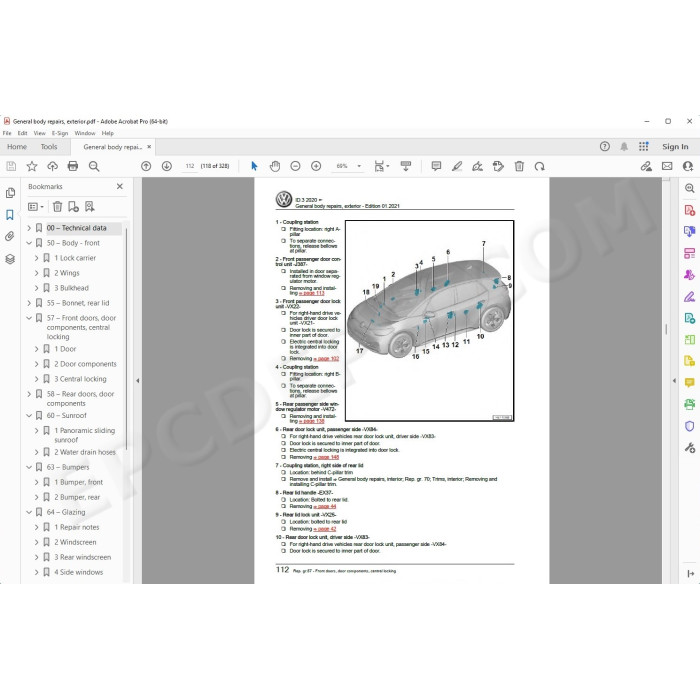Open the Help menu
The image size is (700, 700).
point(108,133)
